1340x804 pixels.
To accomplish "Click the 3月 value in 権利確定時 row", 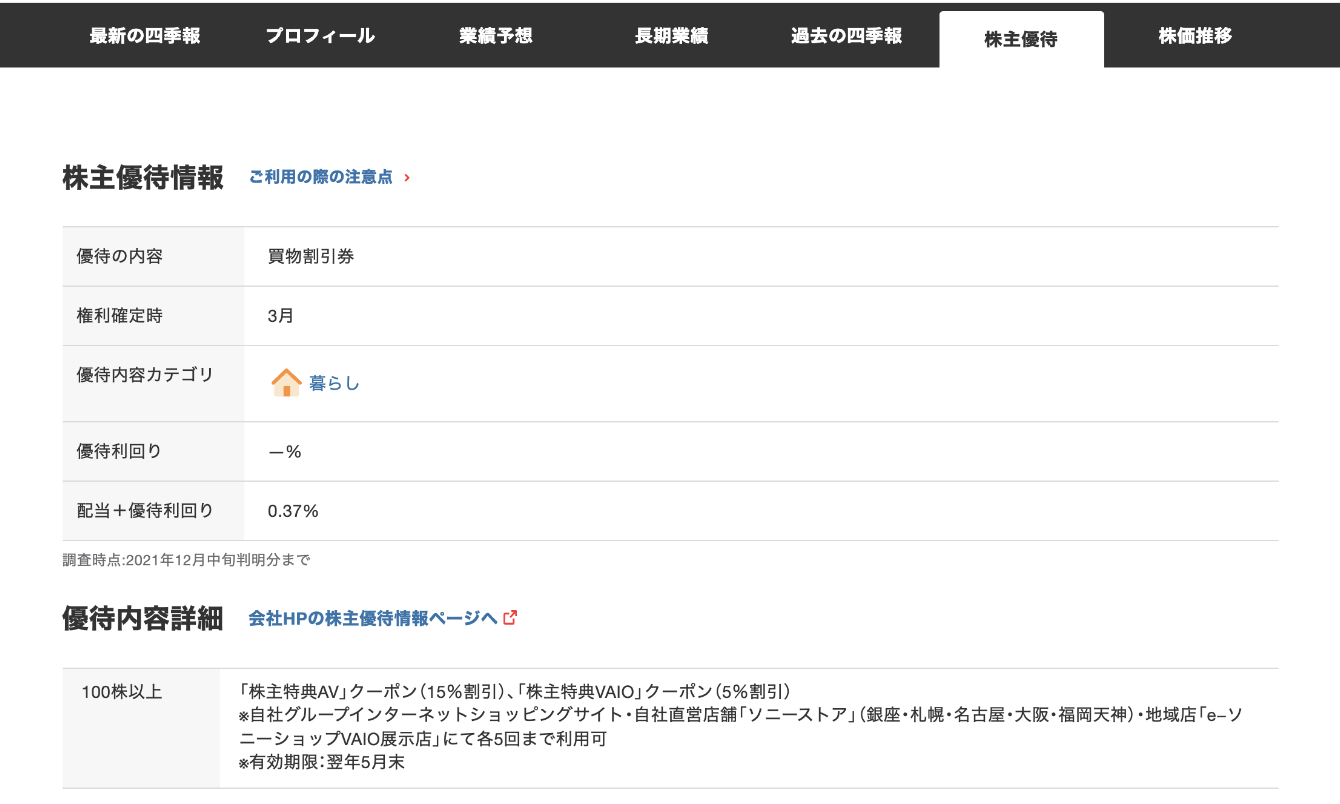I will point(281,316).
